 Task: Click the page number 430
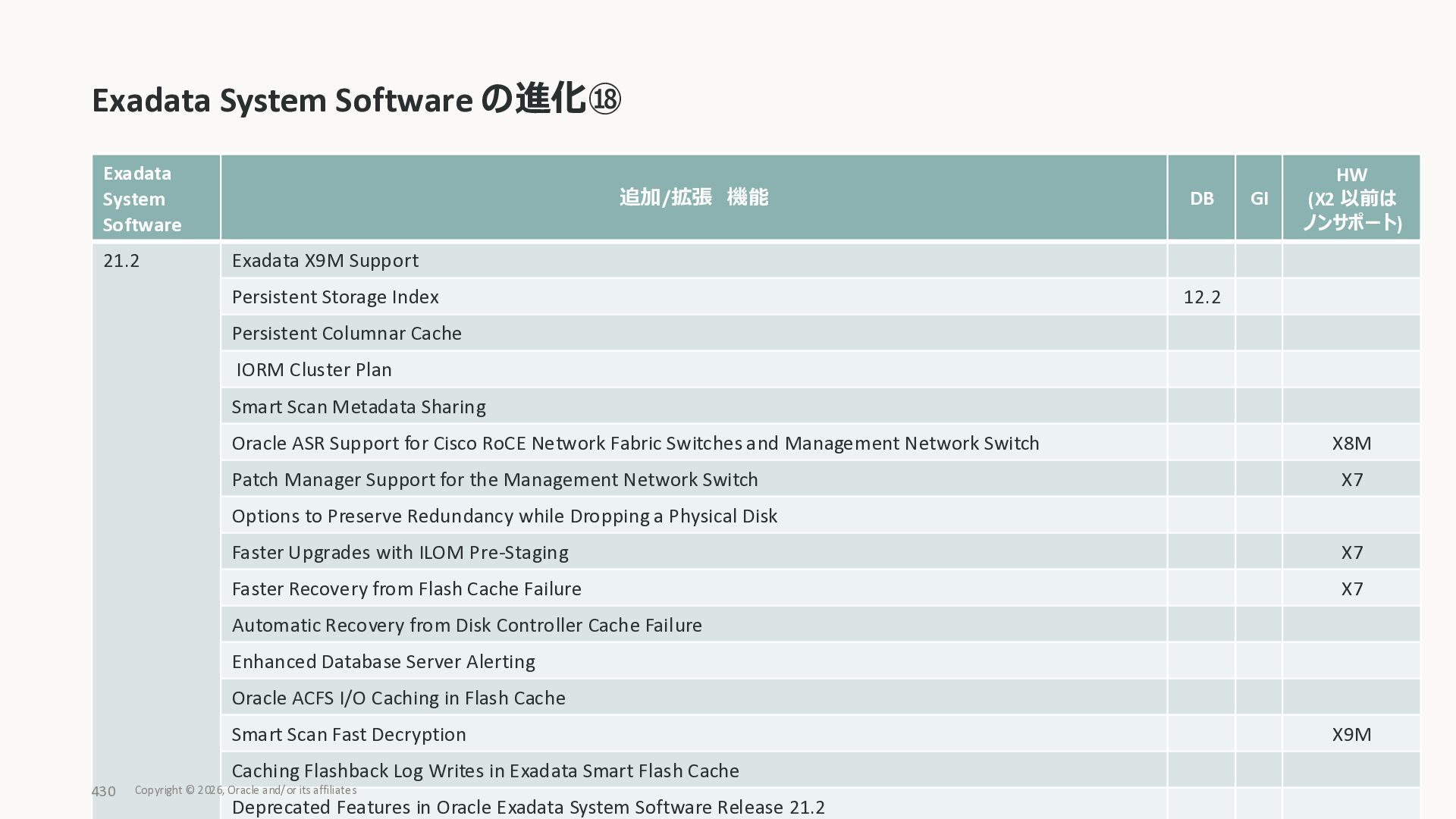coord(104,792)
